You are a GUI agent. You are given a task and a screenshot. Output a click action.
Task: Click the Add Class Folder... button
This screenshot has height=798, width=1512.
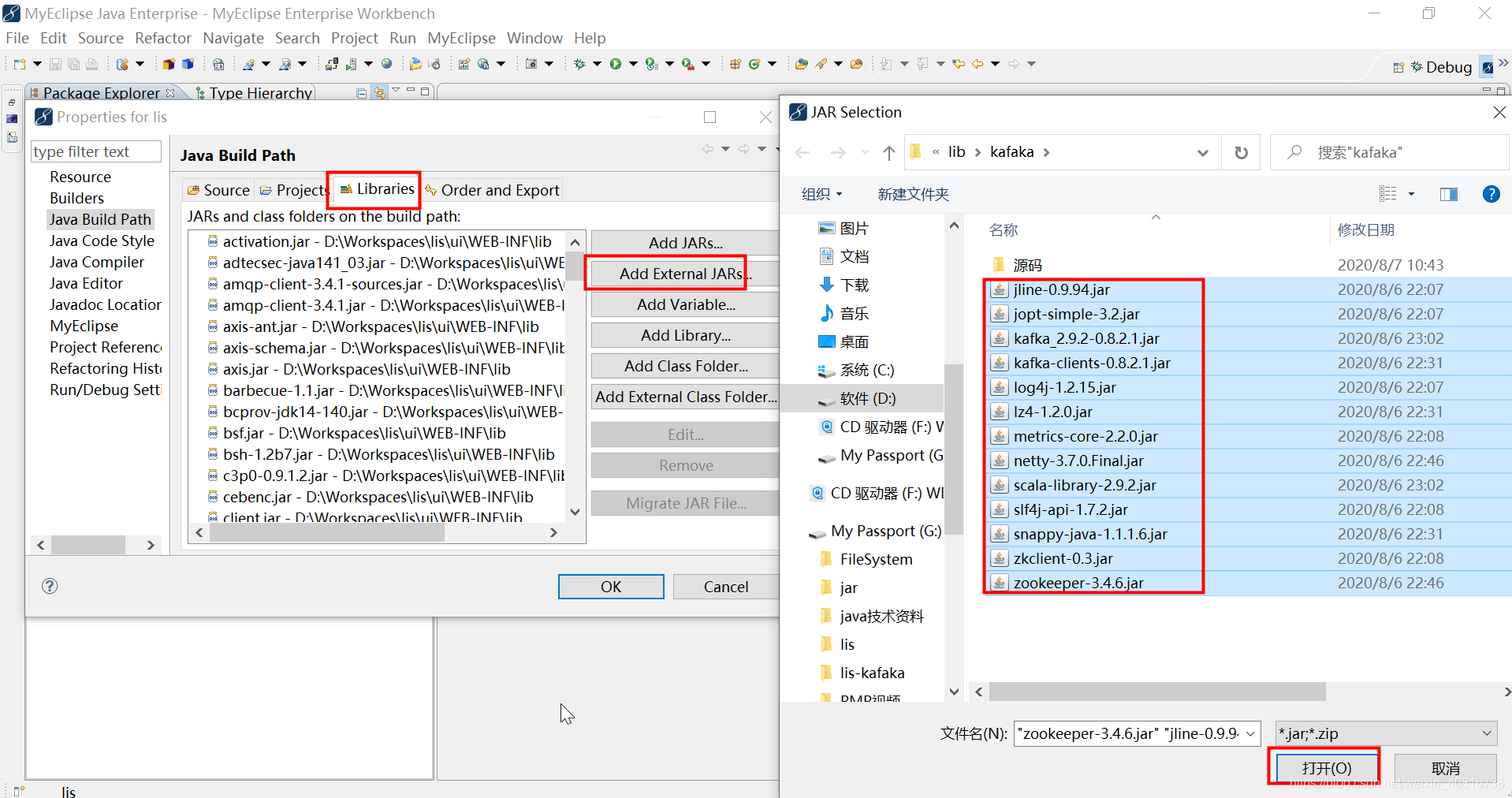click(x=686, y=366)
